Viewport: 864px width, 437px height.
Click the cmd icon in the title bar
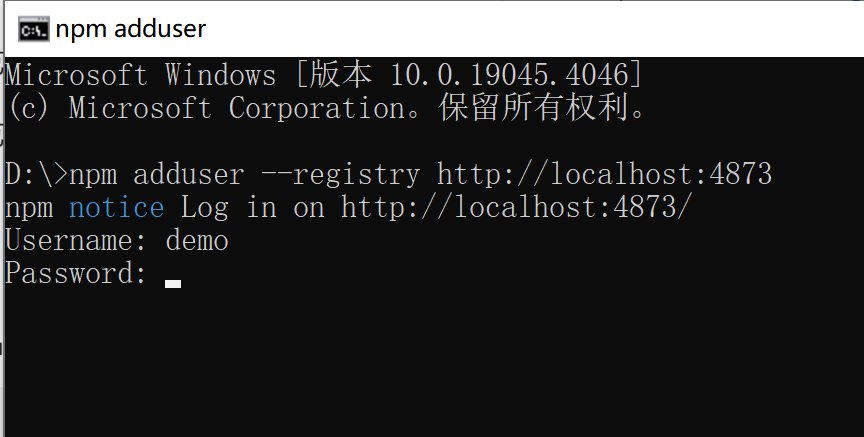33,29
